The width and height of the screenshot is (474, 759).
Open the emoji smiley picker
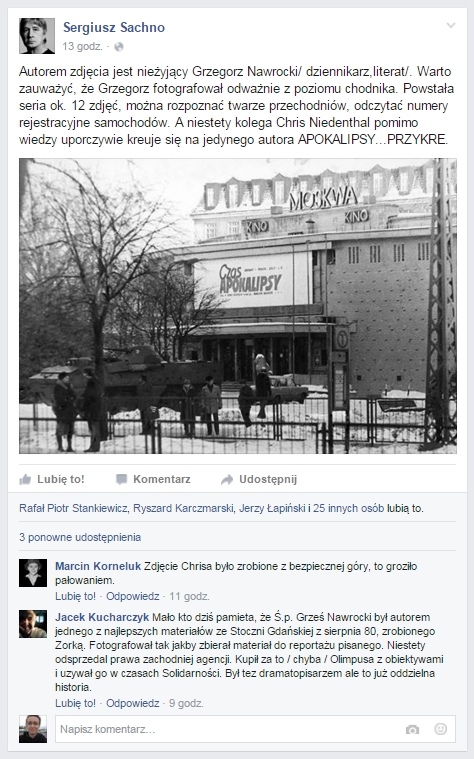[441, 729]
